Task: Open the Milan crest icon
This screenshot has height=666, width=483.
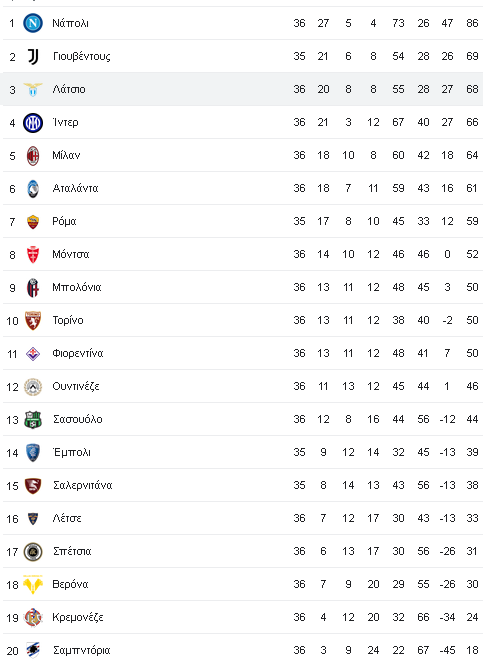Action: tap(33, 155)
